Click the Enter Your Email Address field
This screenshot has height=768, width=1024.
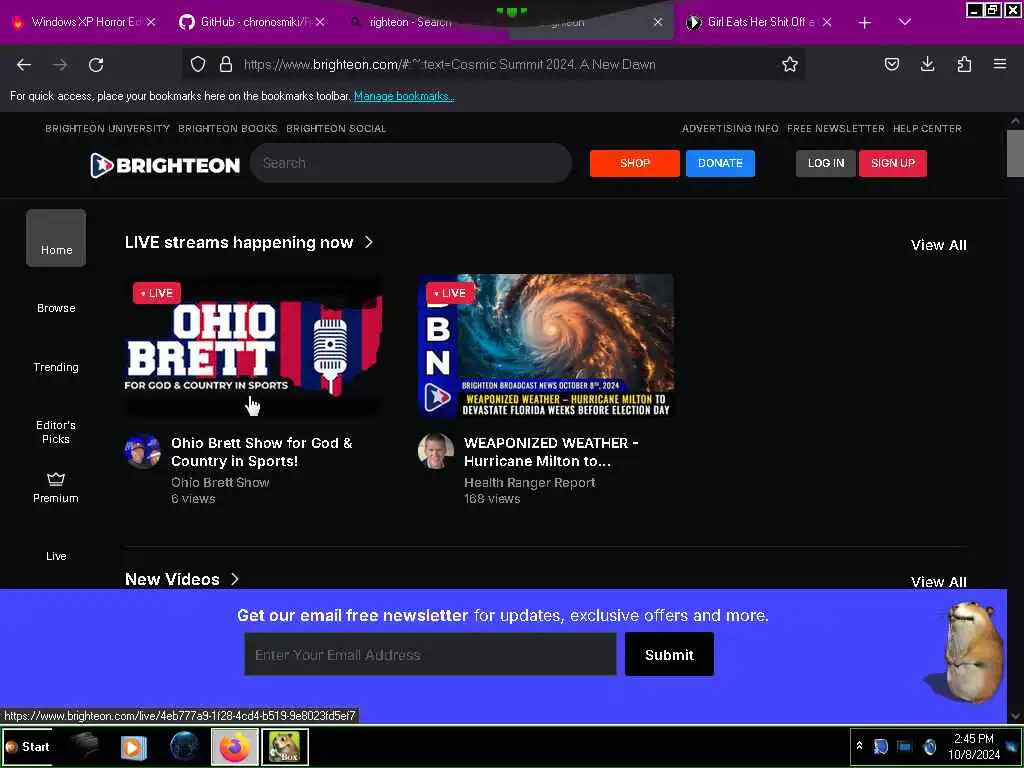click(430, 654)
